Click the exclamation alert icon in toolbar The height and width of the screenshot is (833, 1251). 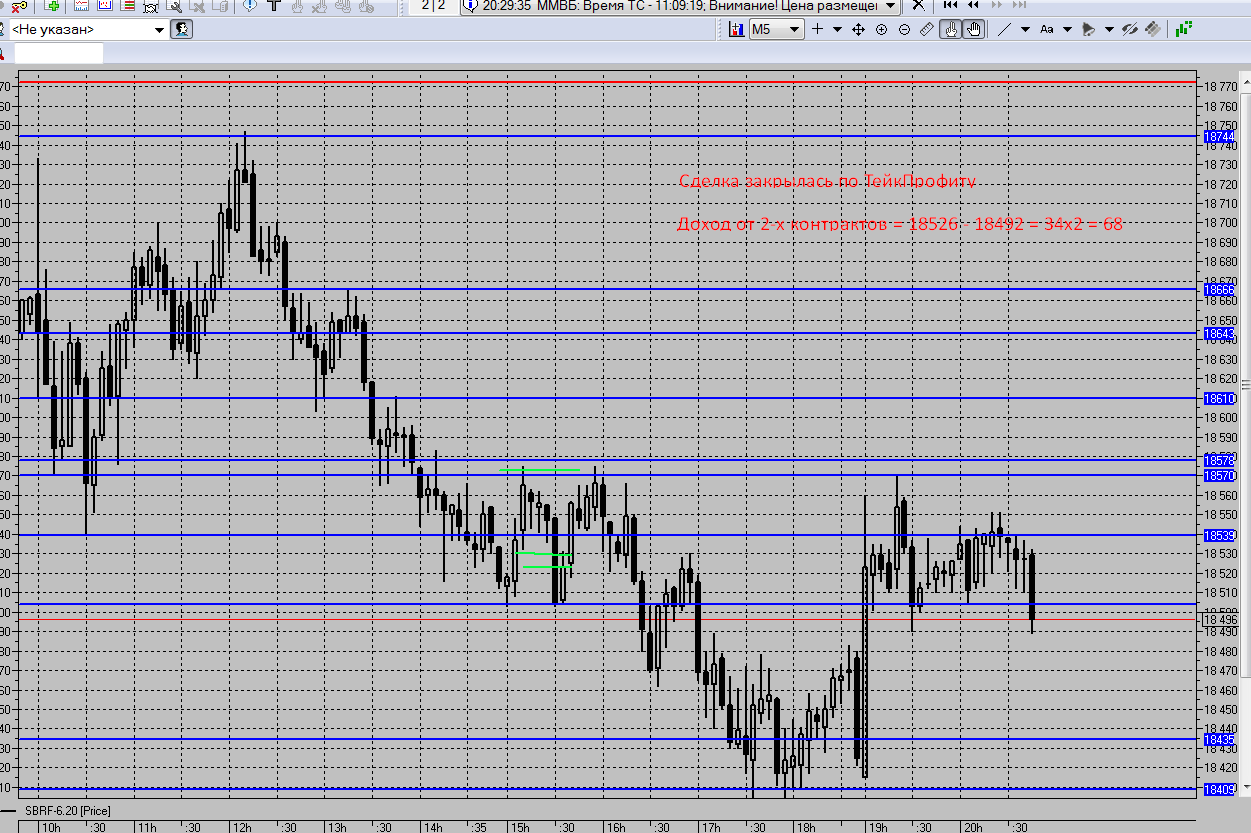pos(249,5)
